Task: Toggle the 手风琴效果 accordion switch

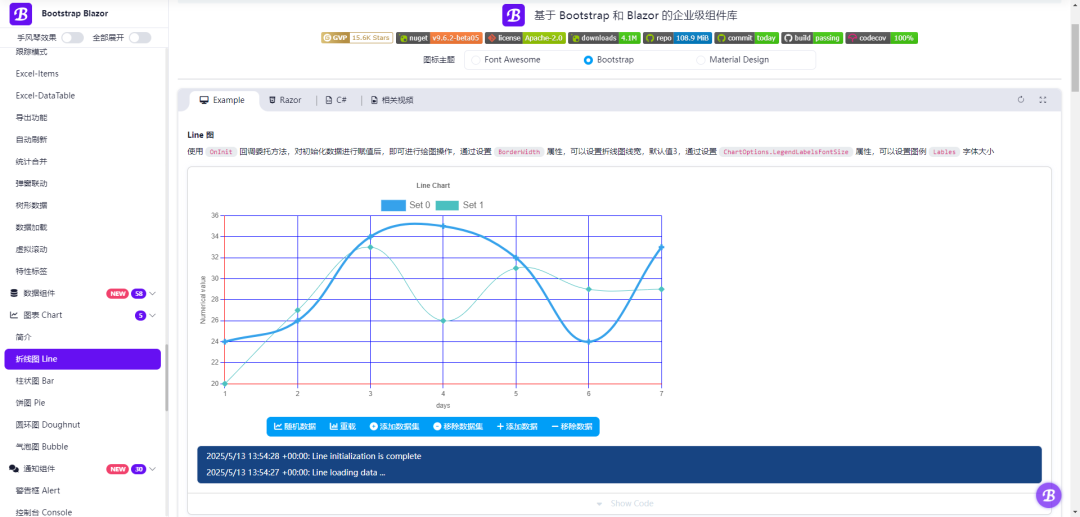Action: click(x=72, y=38)
